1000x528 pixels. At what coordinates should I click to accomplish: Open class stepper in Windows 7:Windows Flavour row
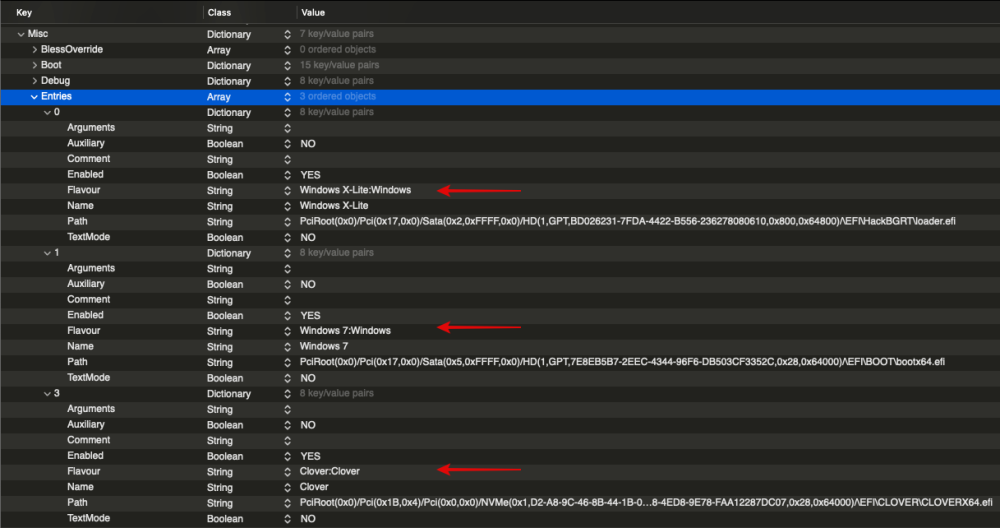pyautogui.click(x=288, y=331)
